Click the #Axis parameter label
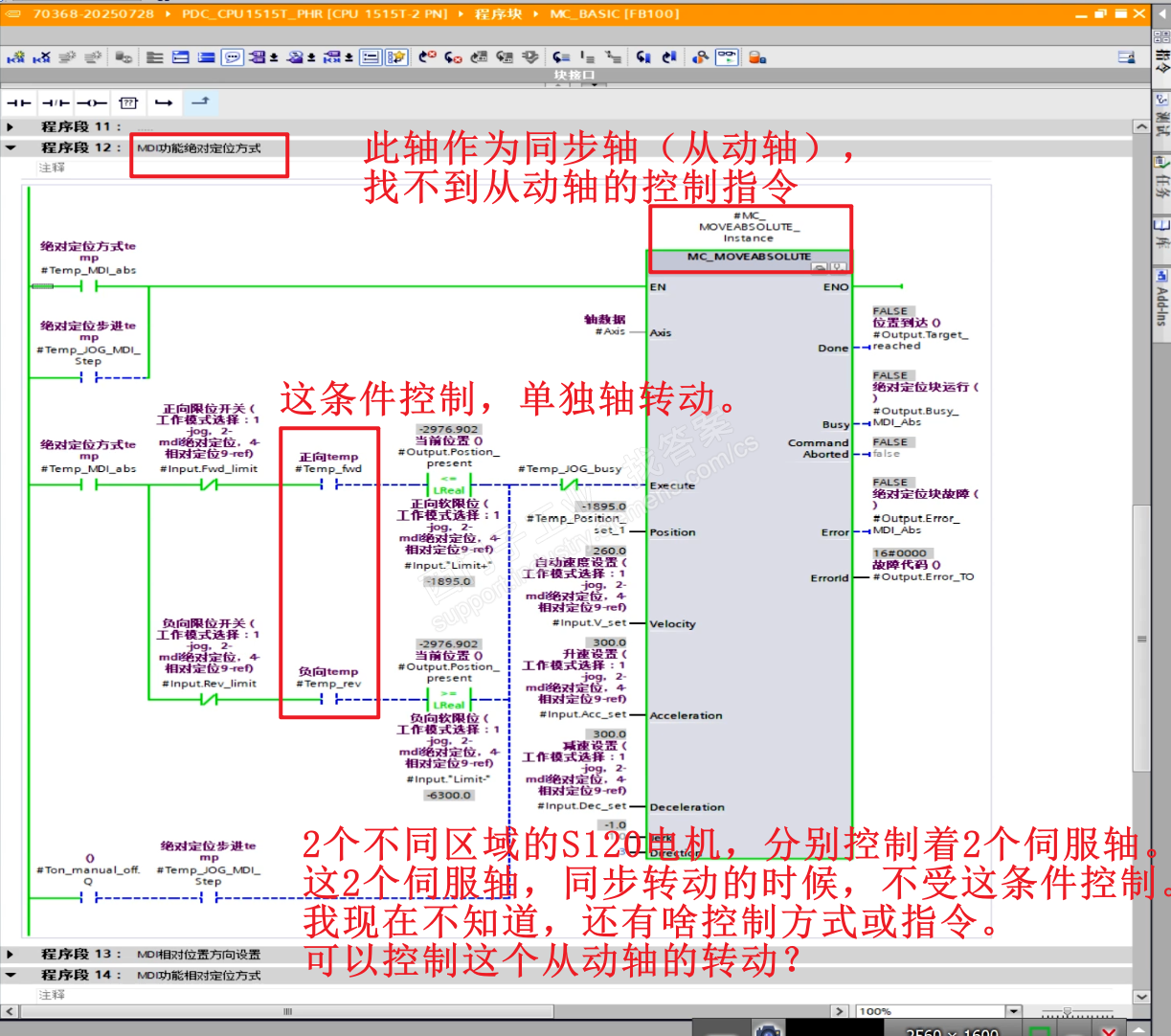 [610, 331]
